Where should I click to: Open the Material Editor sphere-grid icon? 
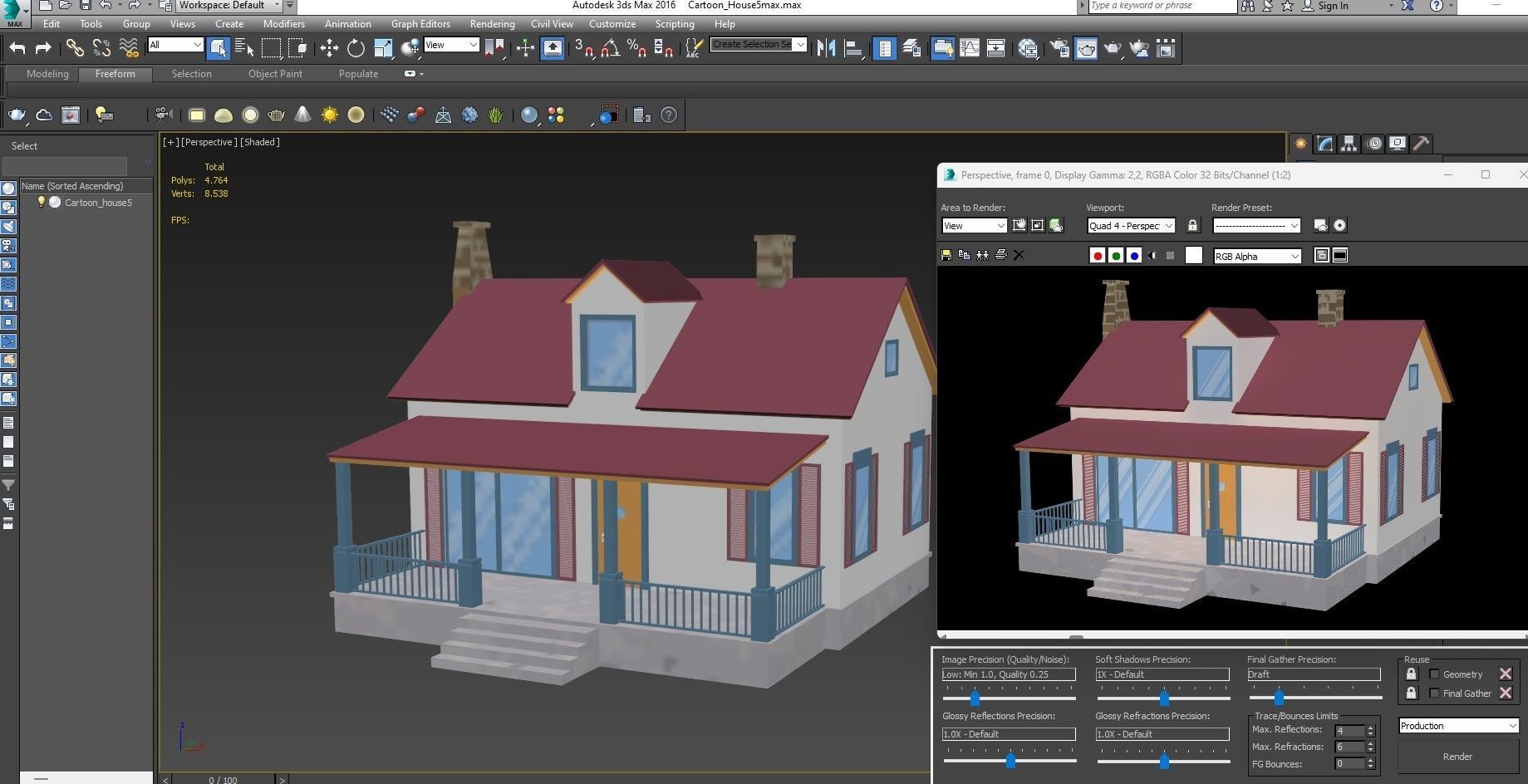pyautogui.click(x=1028, y=48)
